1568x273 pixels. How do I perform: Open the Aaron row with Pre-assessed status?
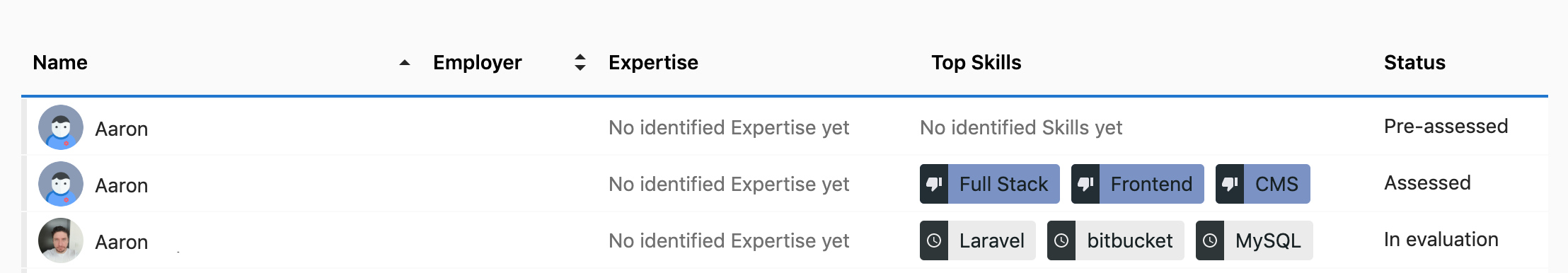[785, 127]
